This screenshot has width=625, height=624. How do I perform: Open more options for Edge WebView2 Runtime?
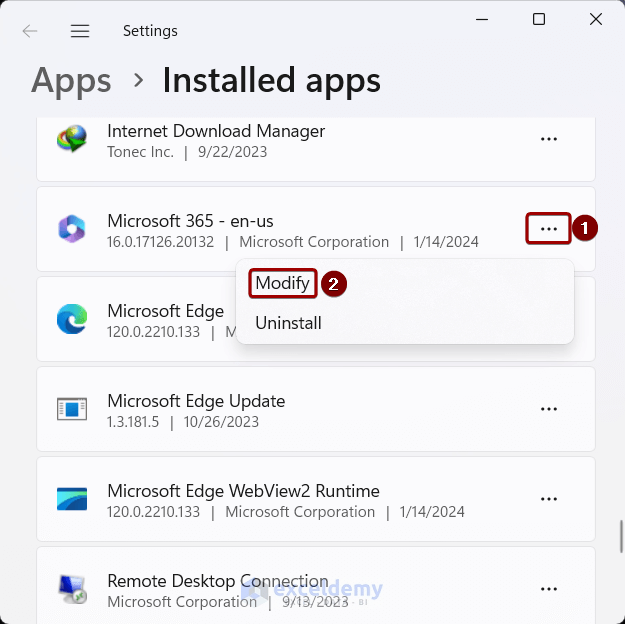click(x=548, y=499)
